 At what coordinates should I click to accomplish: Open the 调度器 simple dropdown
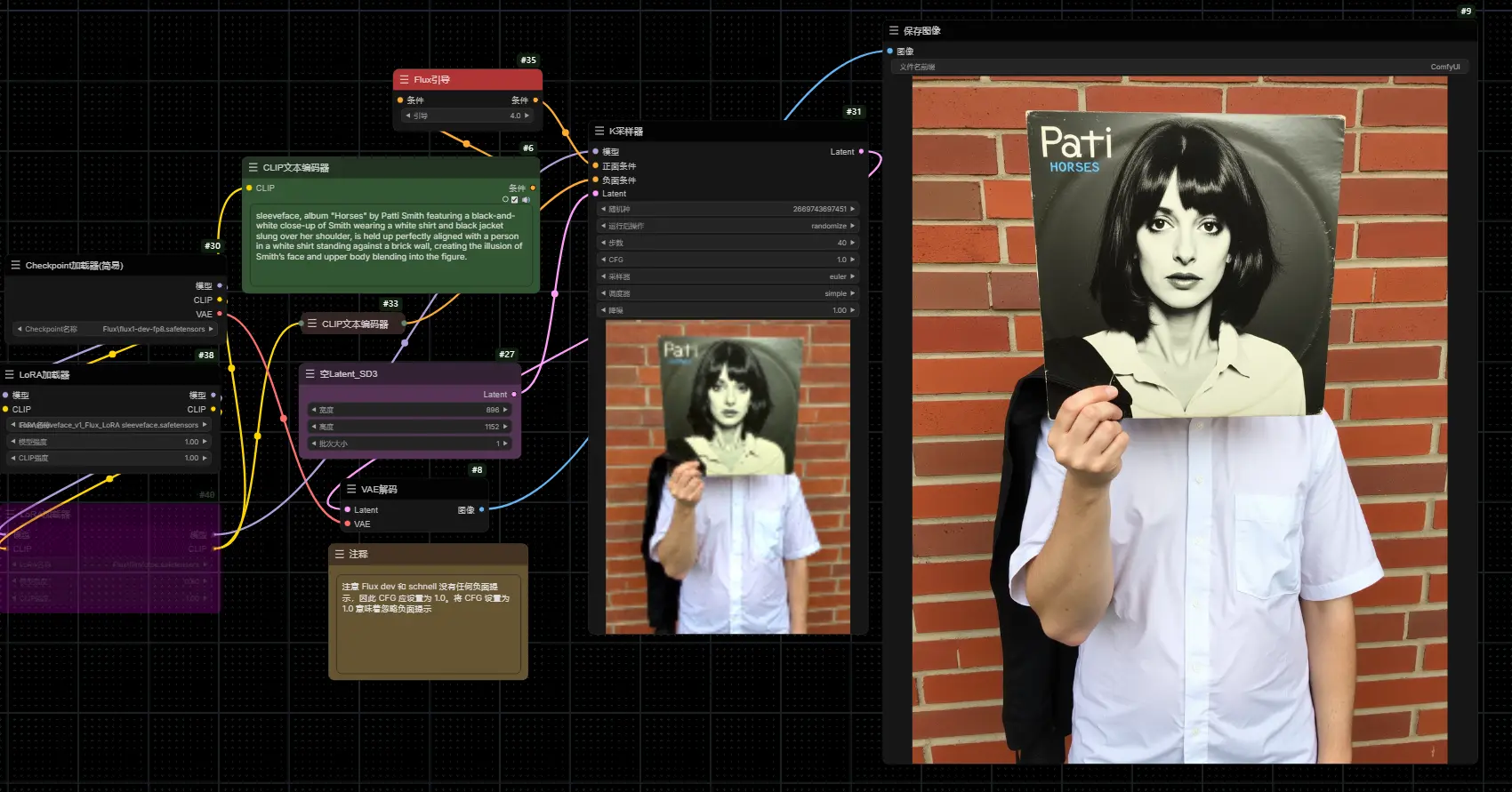(728, 293)
